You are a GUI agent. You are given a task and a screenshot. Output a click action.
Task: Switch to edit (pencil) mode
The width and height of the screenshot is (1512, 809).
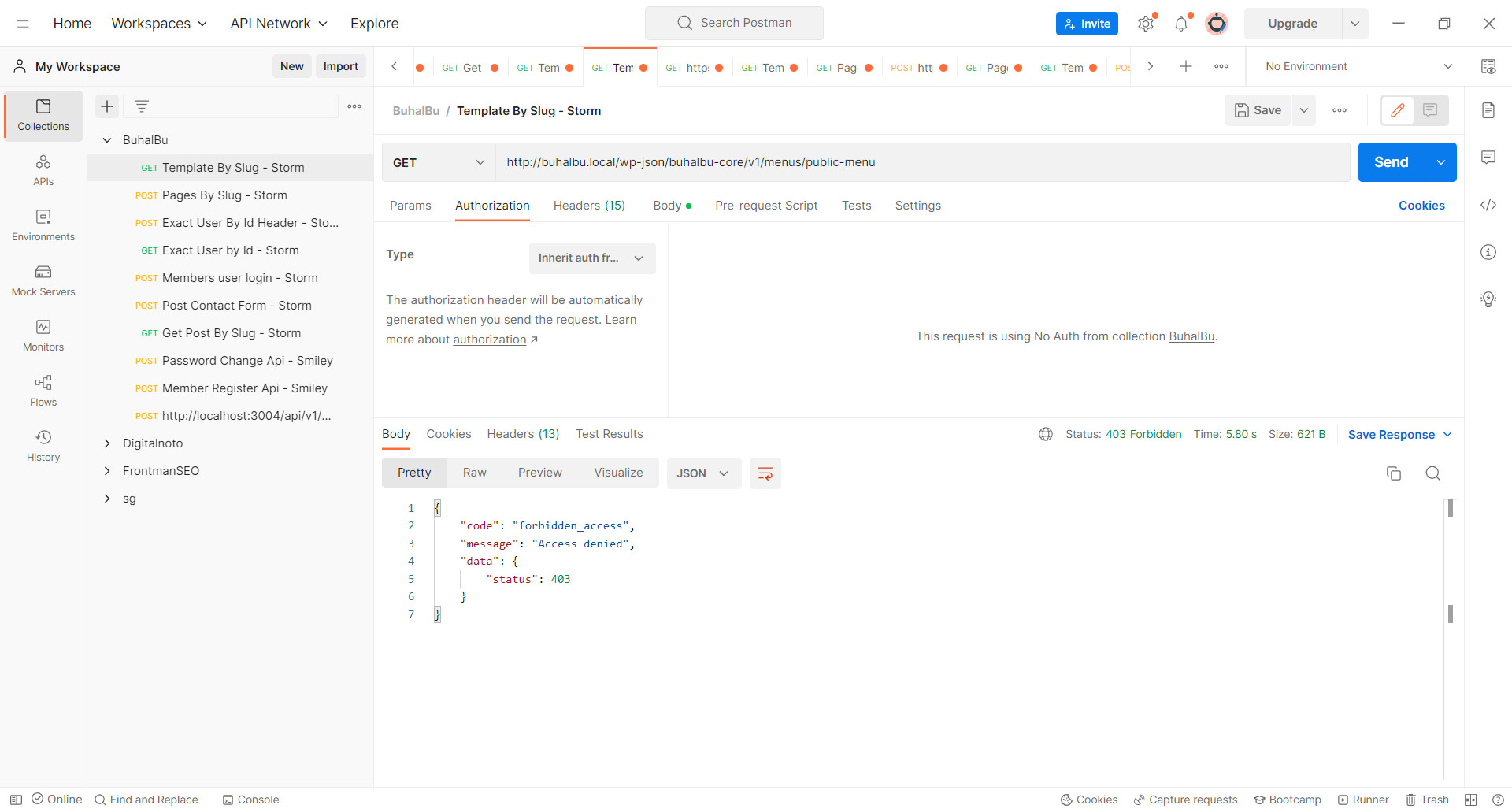(1398, 110)
